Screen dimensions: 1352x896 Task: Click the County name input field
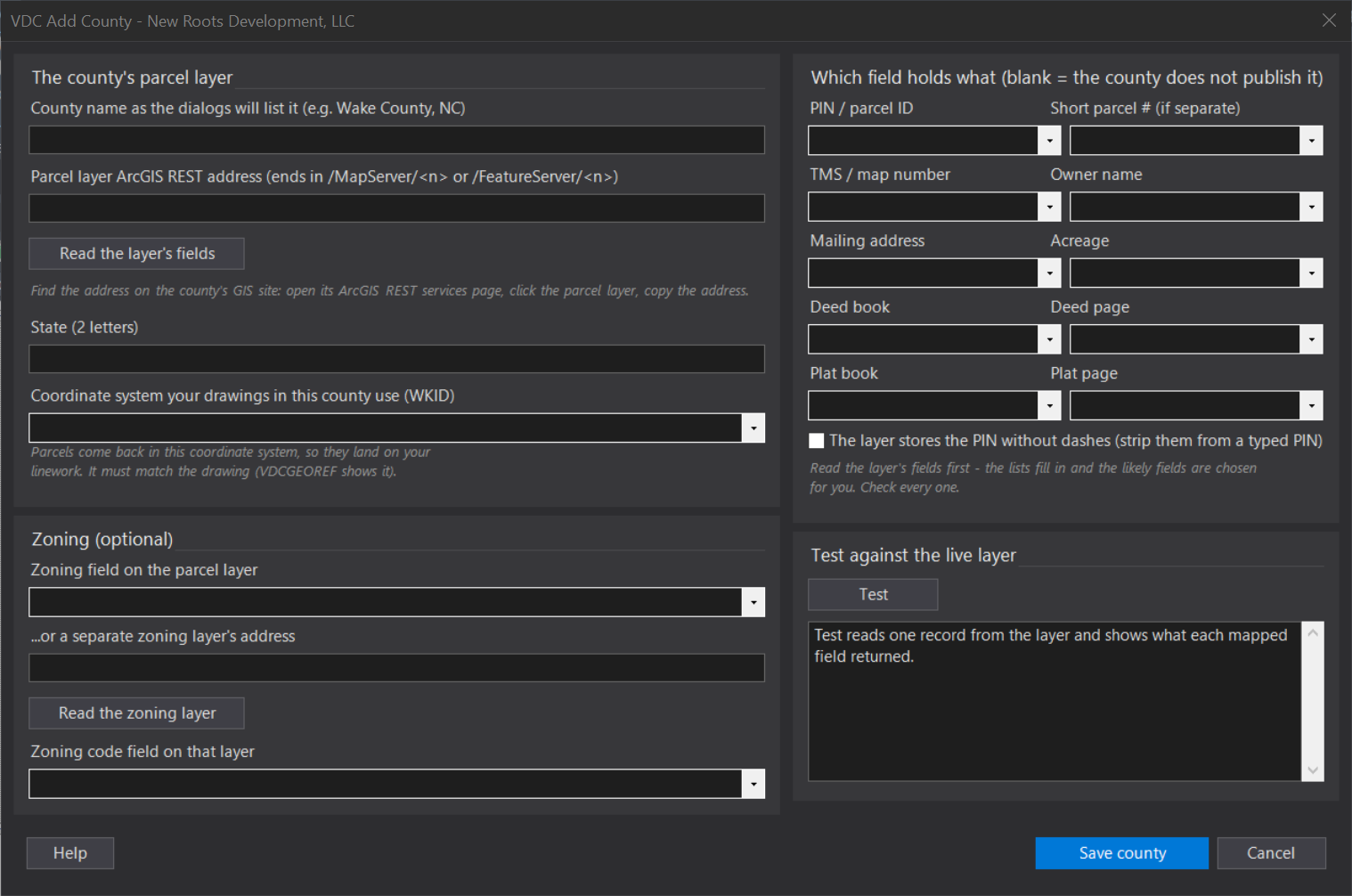pyautogui.click(x=396, y=140)
